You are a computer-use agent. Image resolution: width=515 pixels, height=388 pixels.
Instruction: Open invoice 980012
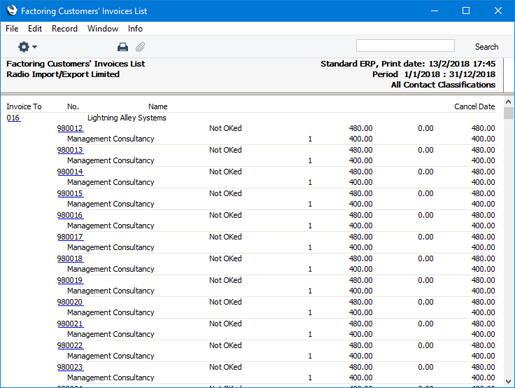point(70,128)
